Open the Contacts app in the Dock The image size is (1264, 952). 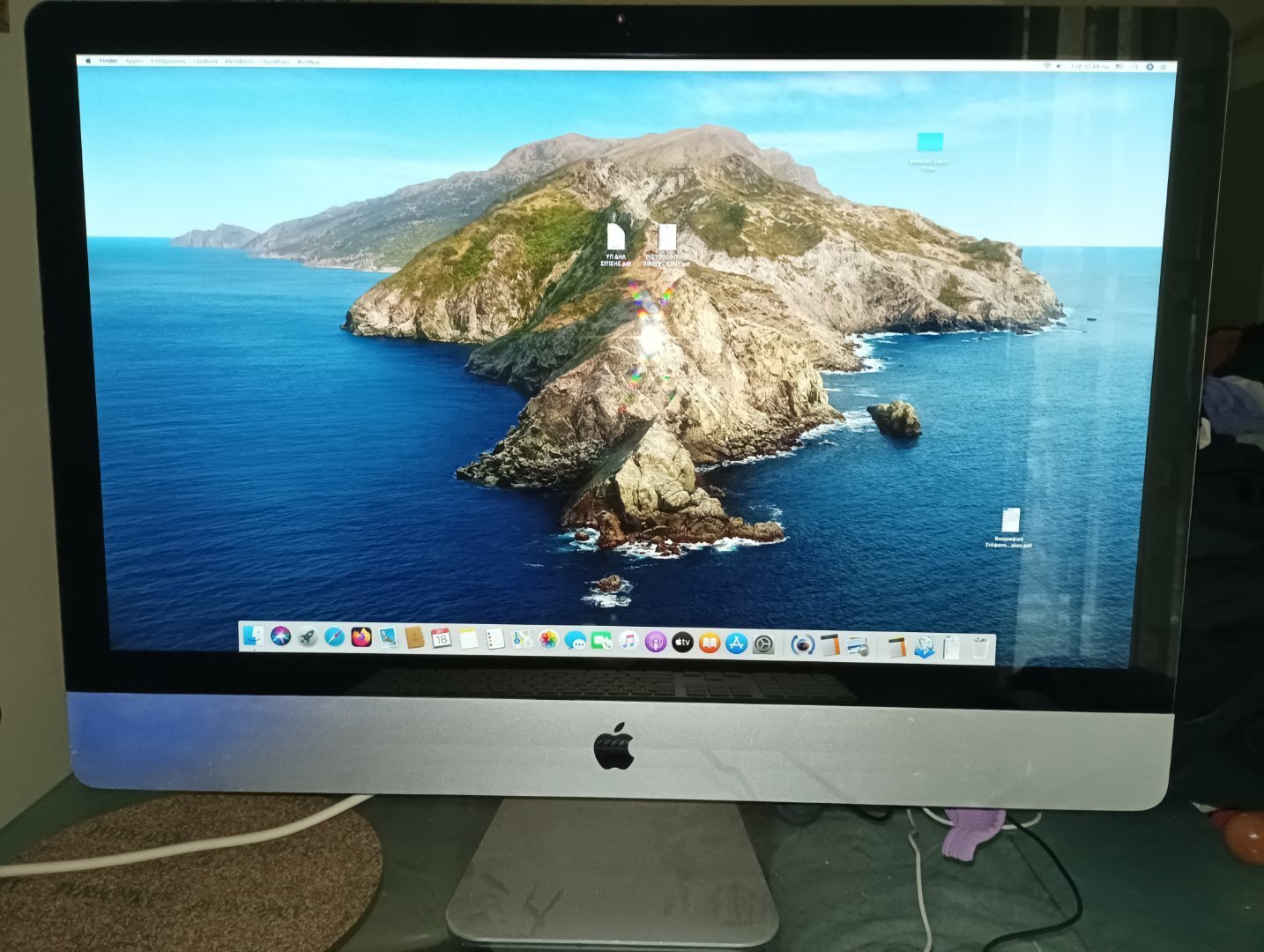(414, 638)
